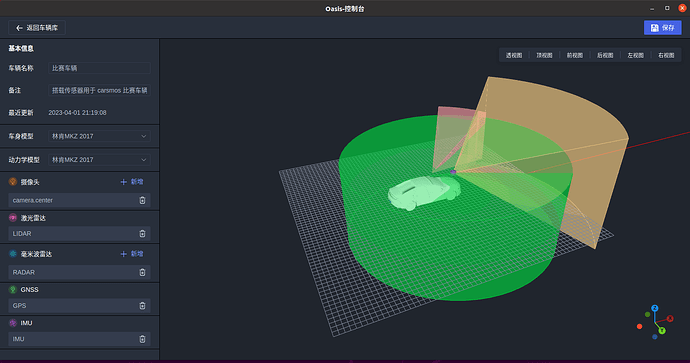Click the blue Z axis gizmo handle
The height and width of the screenshot is (363, 690).
[655, 308]
